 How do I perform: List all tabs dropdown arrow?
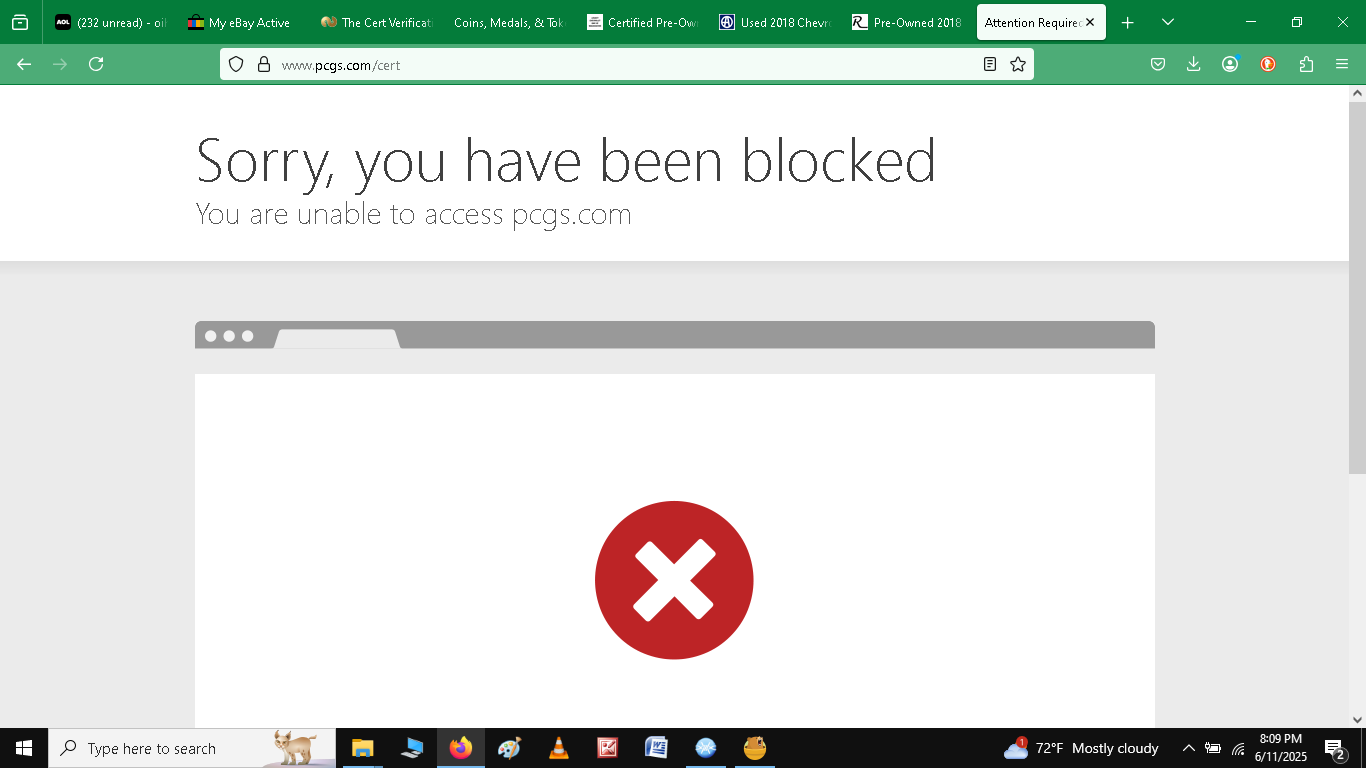1167,22
